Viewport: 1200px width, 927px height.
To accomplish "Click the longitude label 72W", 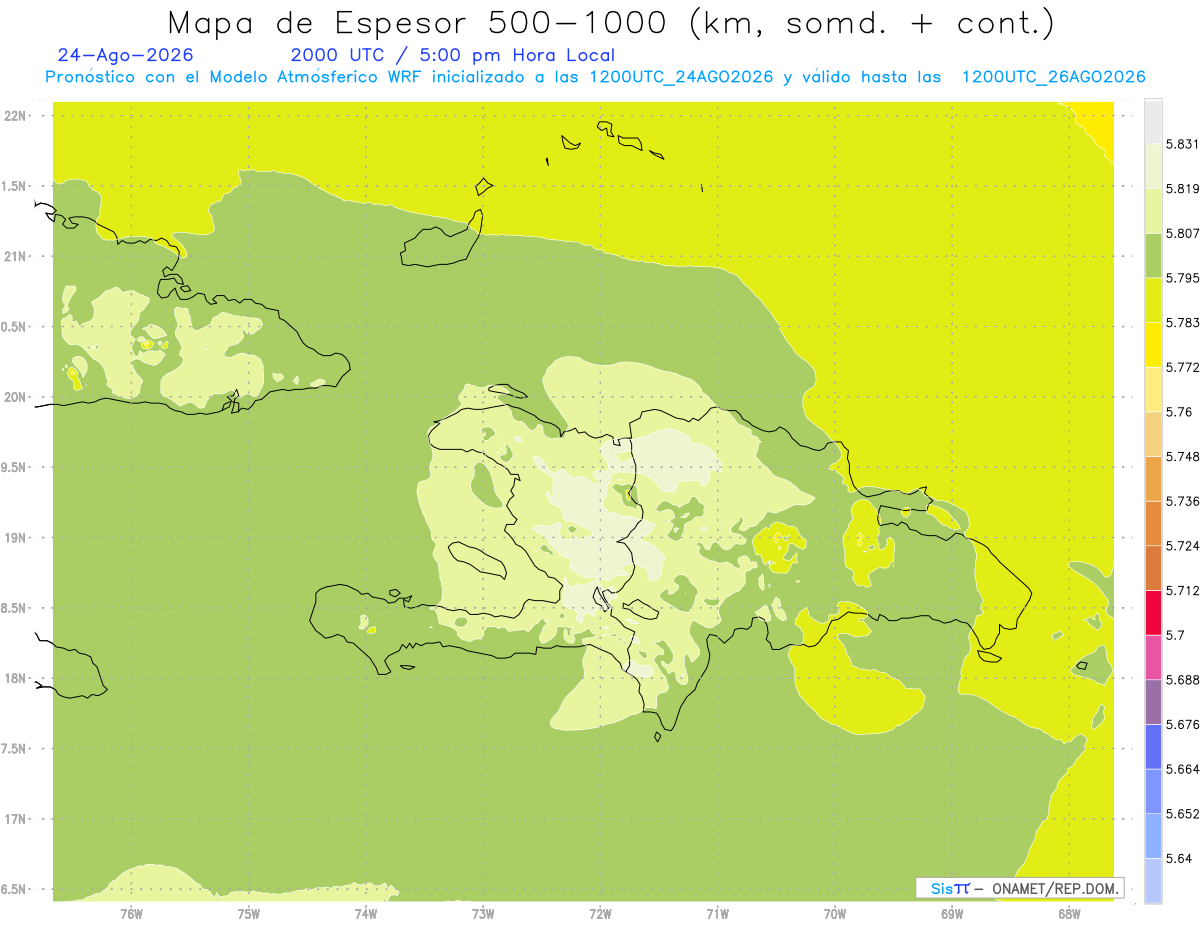I will coord(600,913).
